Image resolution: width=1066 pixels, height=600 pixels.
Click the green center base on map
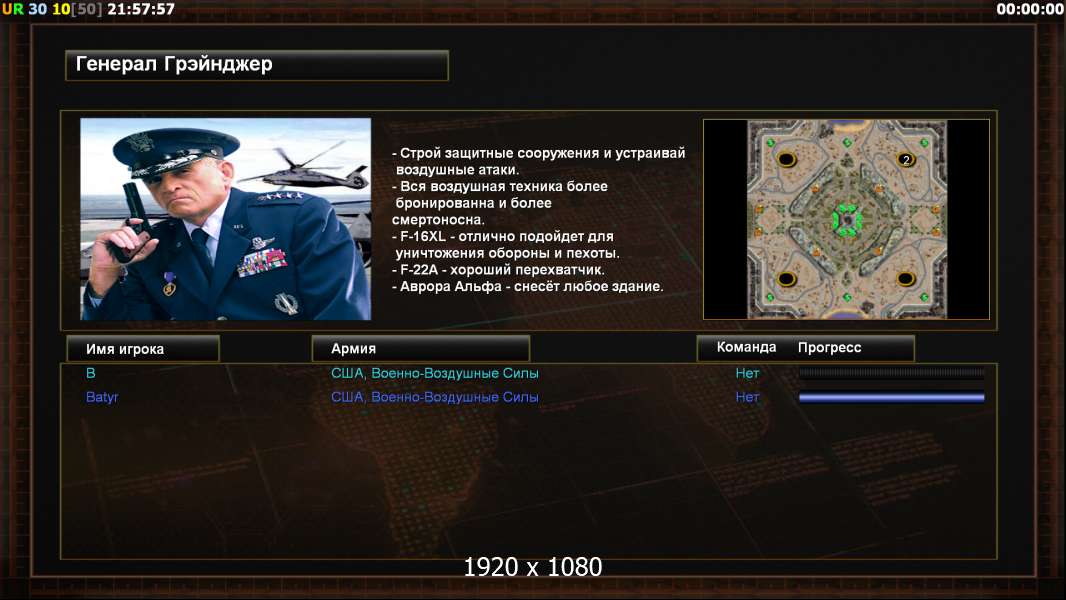coord(847,219)
